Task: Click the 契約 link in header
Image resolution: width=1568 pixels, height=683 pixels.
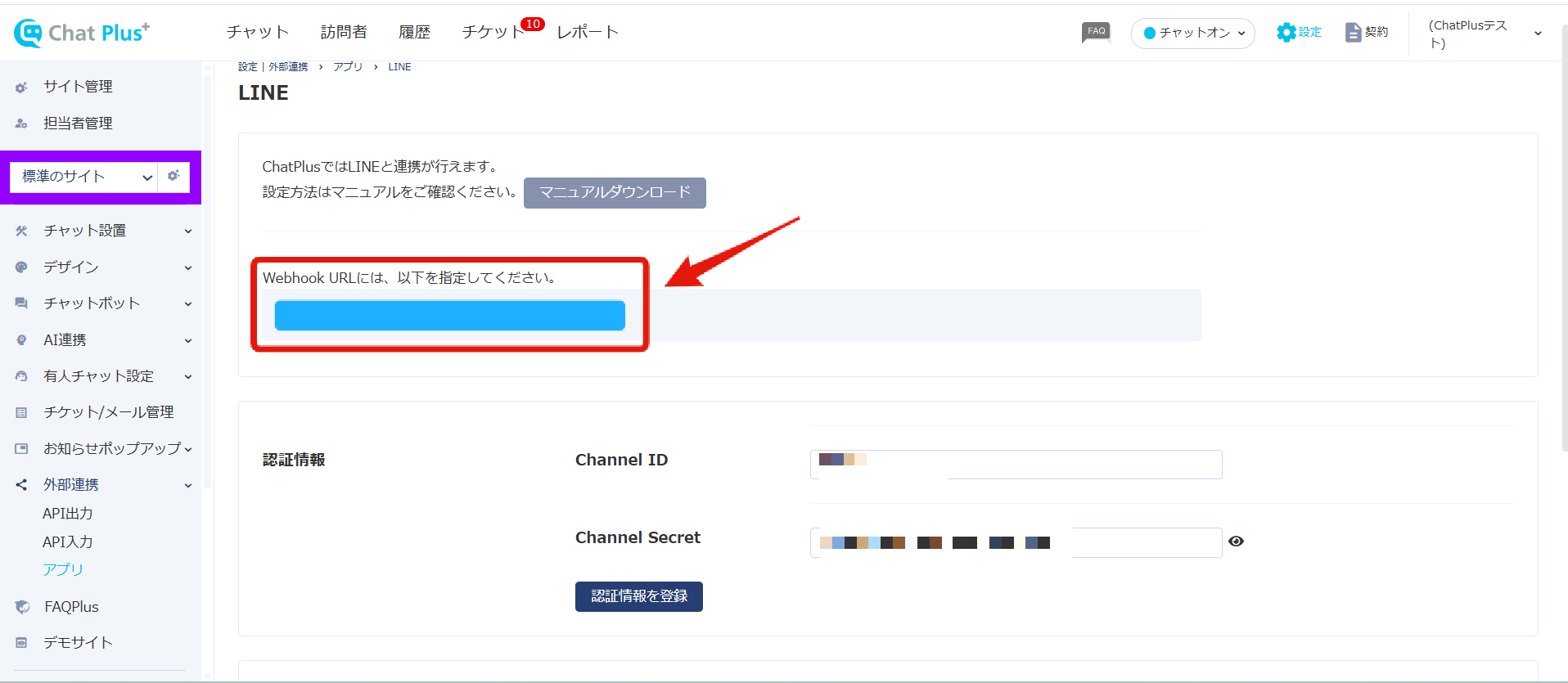Action: pyautogui.click(x=1377, y=32)
